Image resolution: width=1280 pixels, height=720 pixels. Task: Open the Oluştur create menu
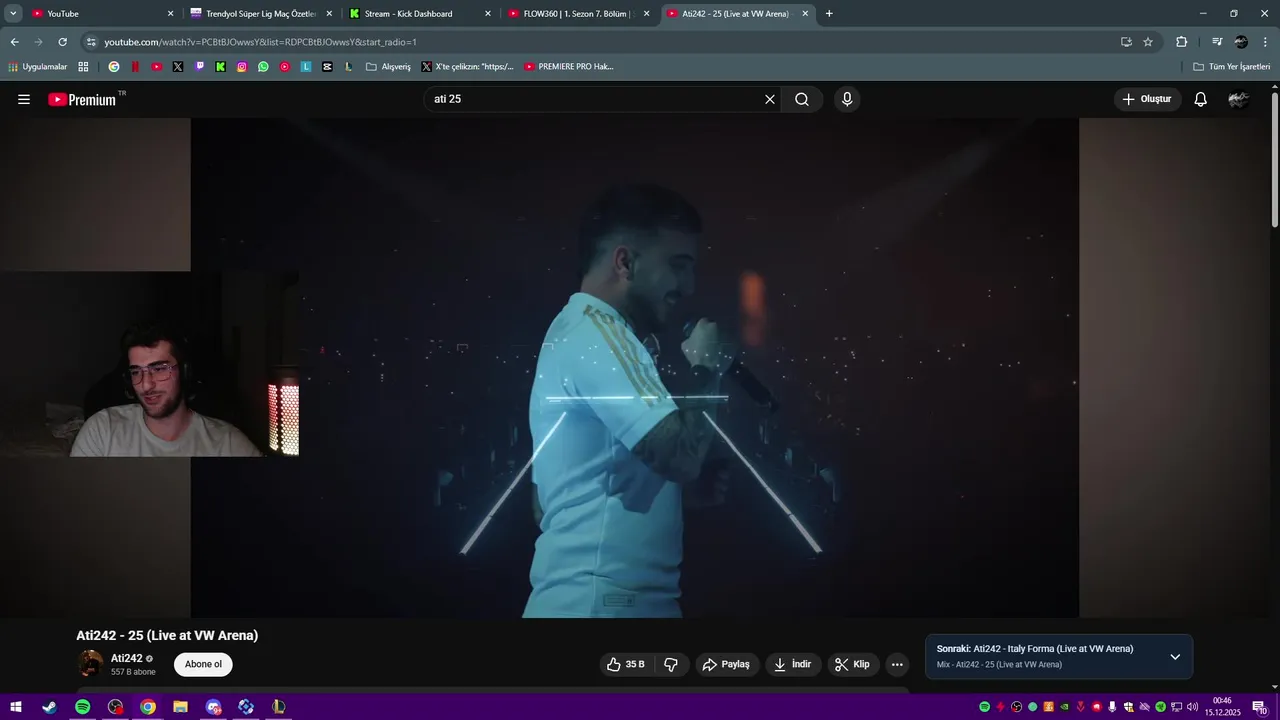tap(1147, 99)
